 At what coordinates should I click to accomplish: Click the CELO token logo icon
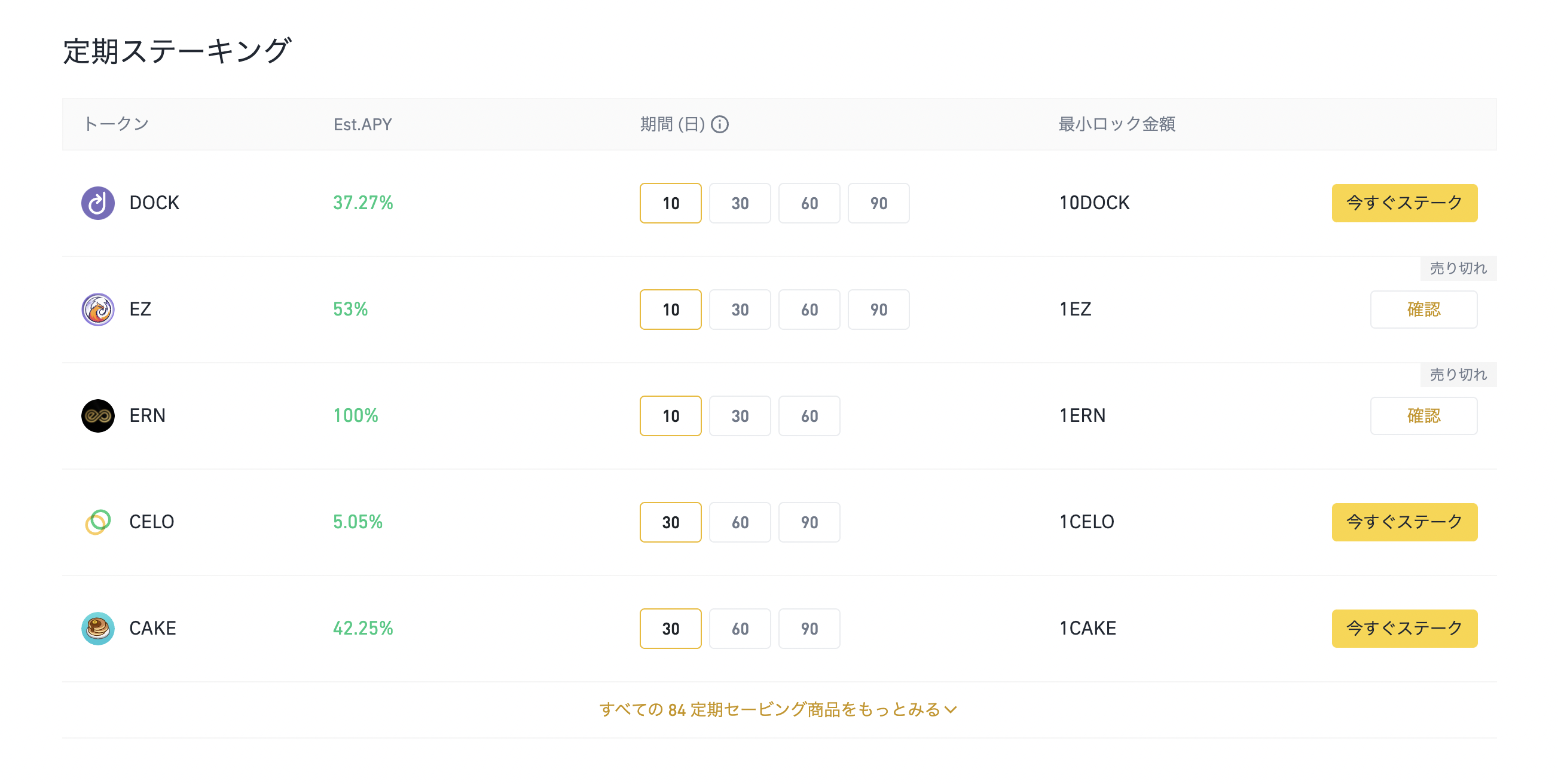pos(98,522)
